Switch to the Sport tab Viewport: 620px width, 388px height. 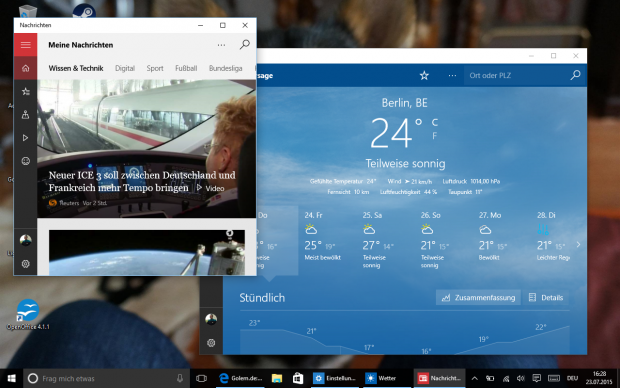[155, 68]
